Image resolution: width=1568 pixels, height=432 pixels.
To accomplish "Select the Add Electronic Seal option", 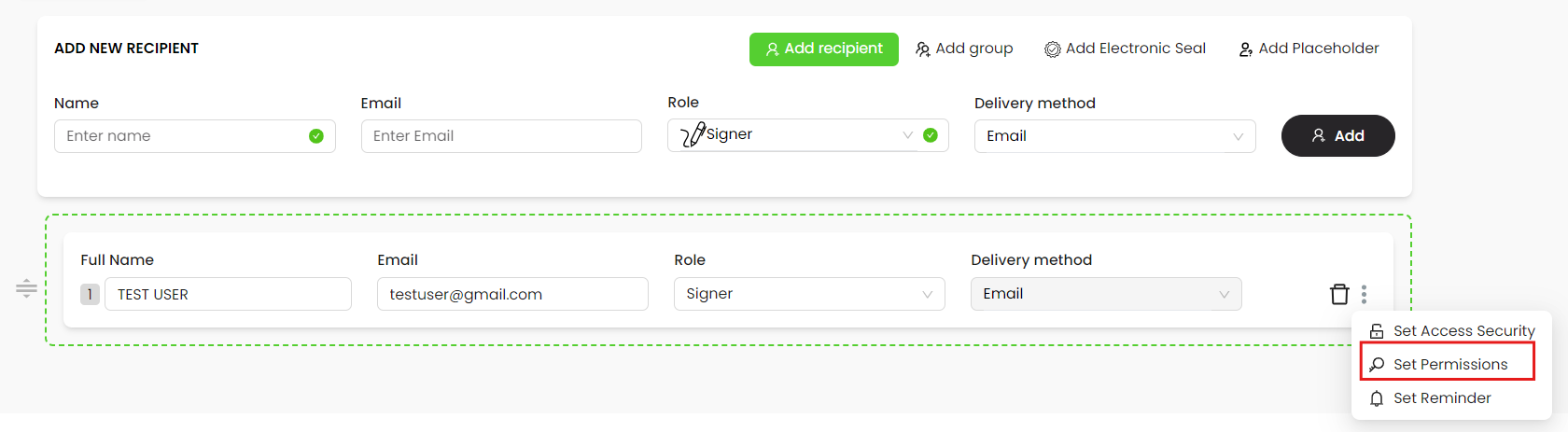I will [x=1125, y=49].
